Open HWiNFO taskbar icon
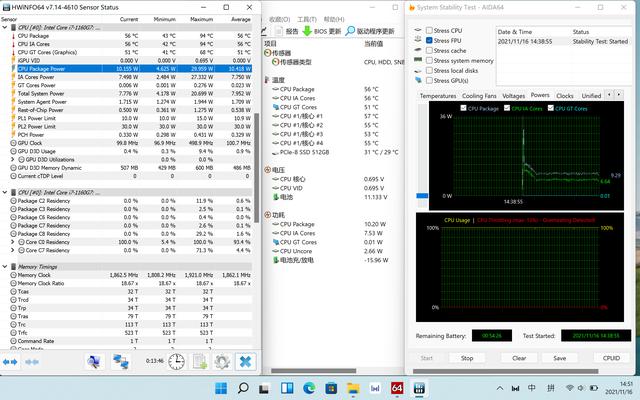 click(419, 388)
